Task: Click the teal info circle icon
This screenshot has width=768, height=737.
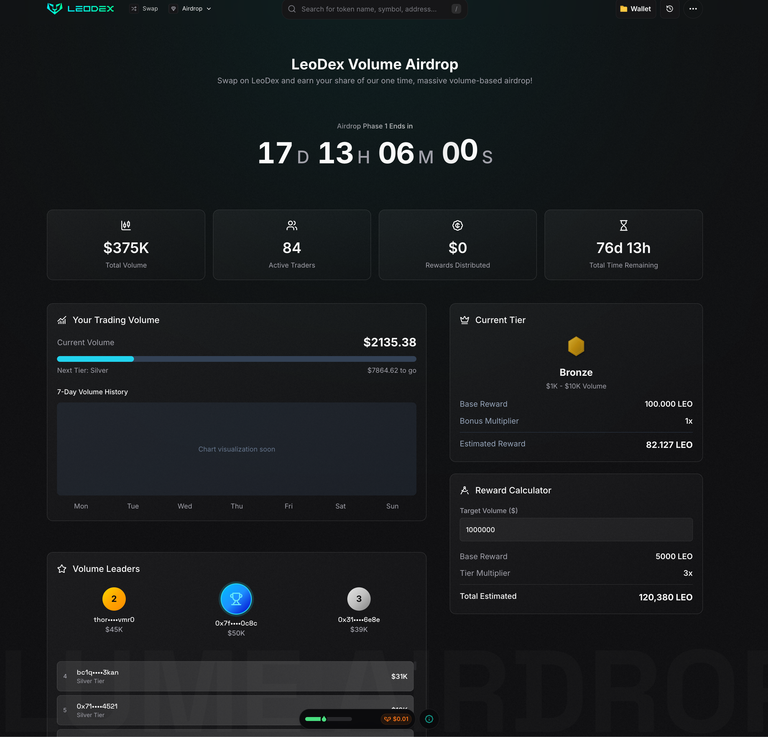Action: 430,719
